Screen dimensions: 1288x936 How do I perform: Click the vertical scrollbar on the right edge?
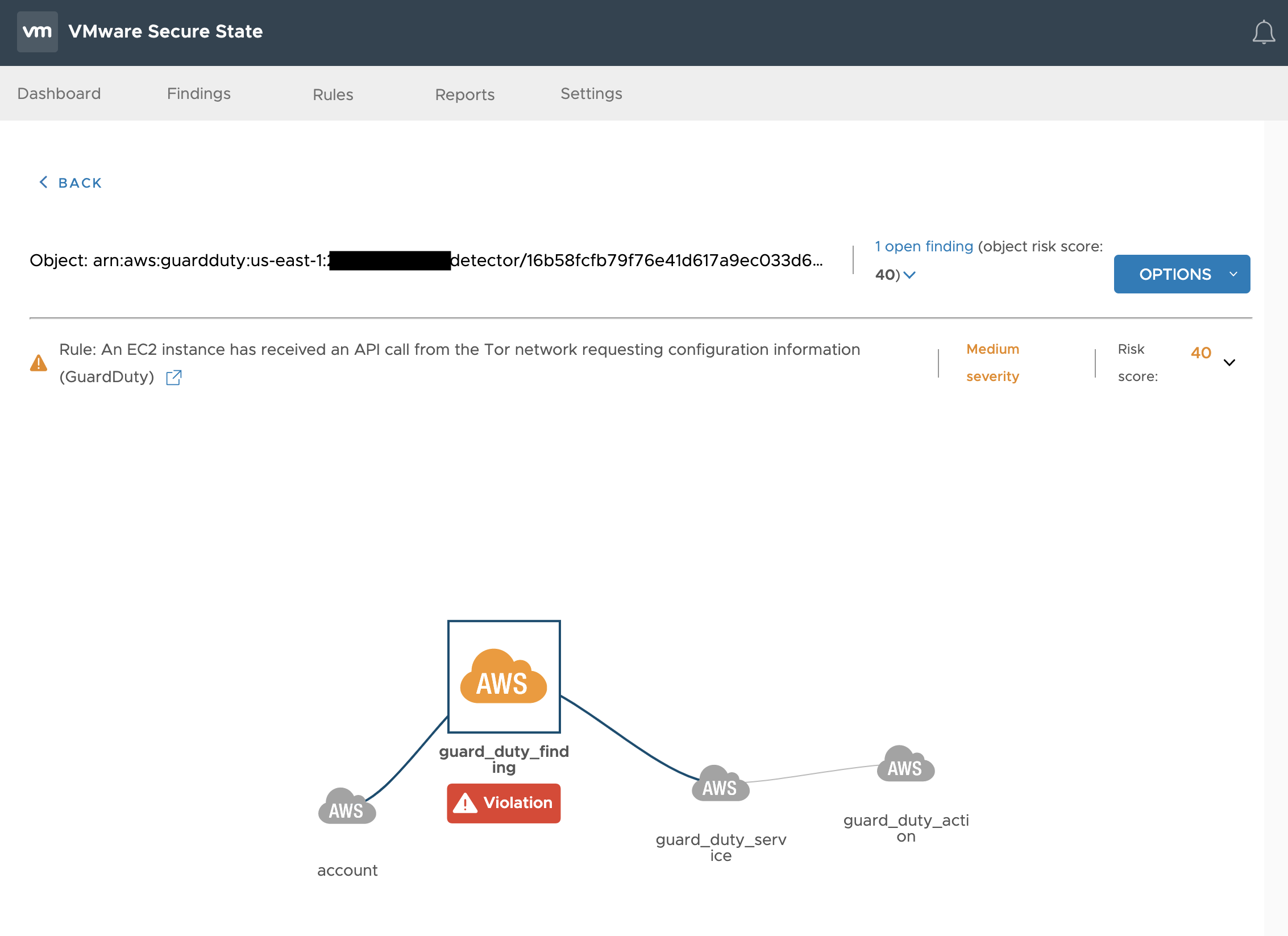pyautogui.click(x=1275, y=528)
